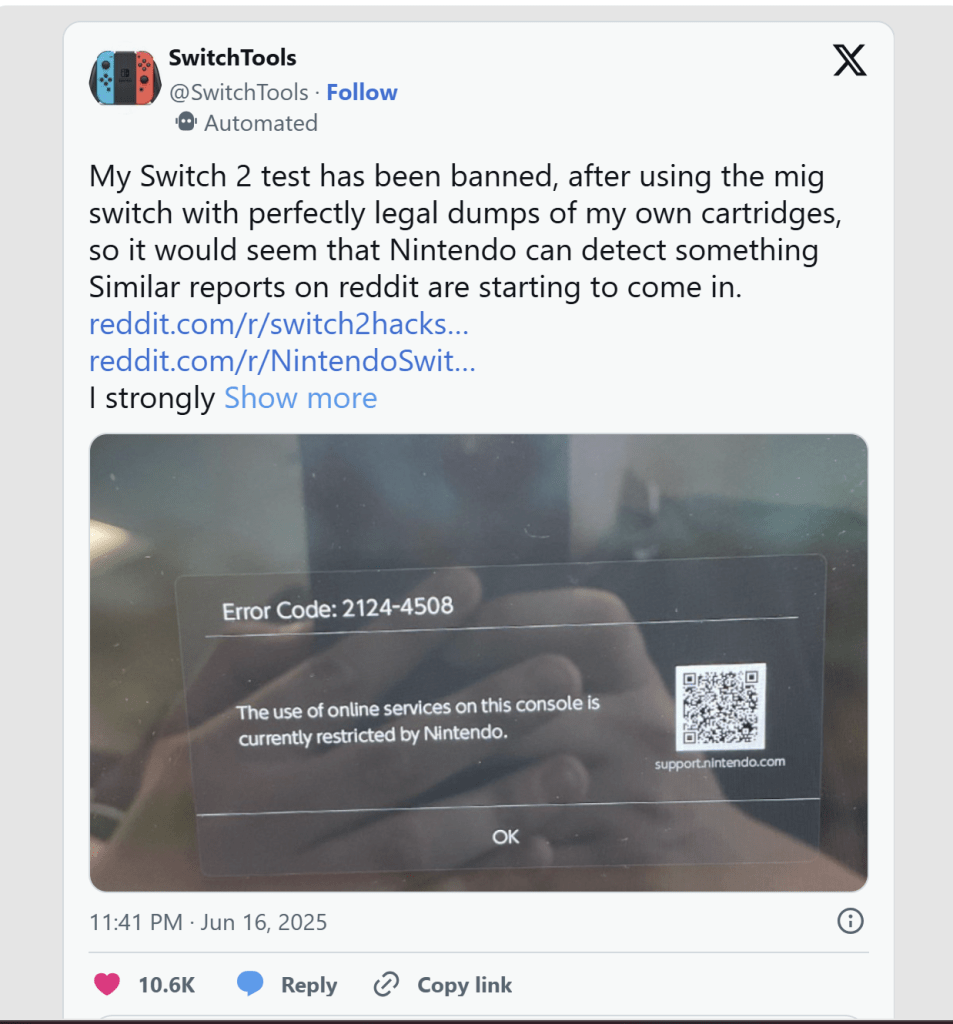Image resolution: width=953 pixels, height=1024 pixels.
Task: Click the robot icon beside Automated
Action: pyautogui.click(x=185, y=122)
